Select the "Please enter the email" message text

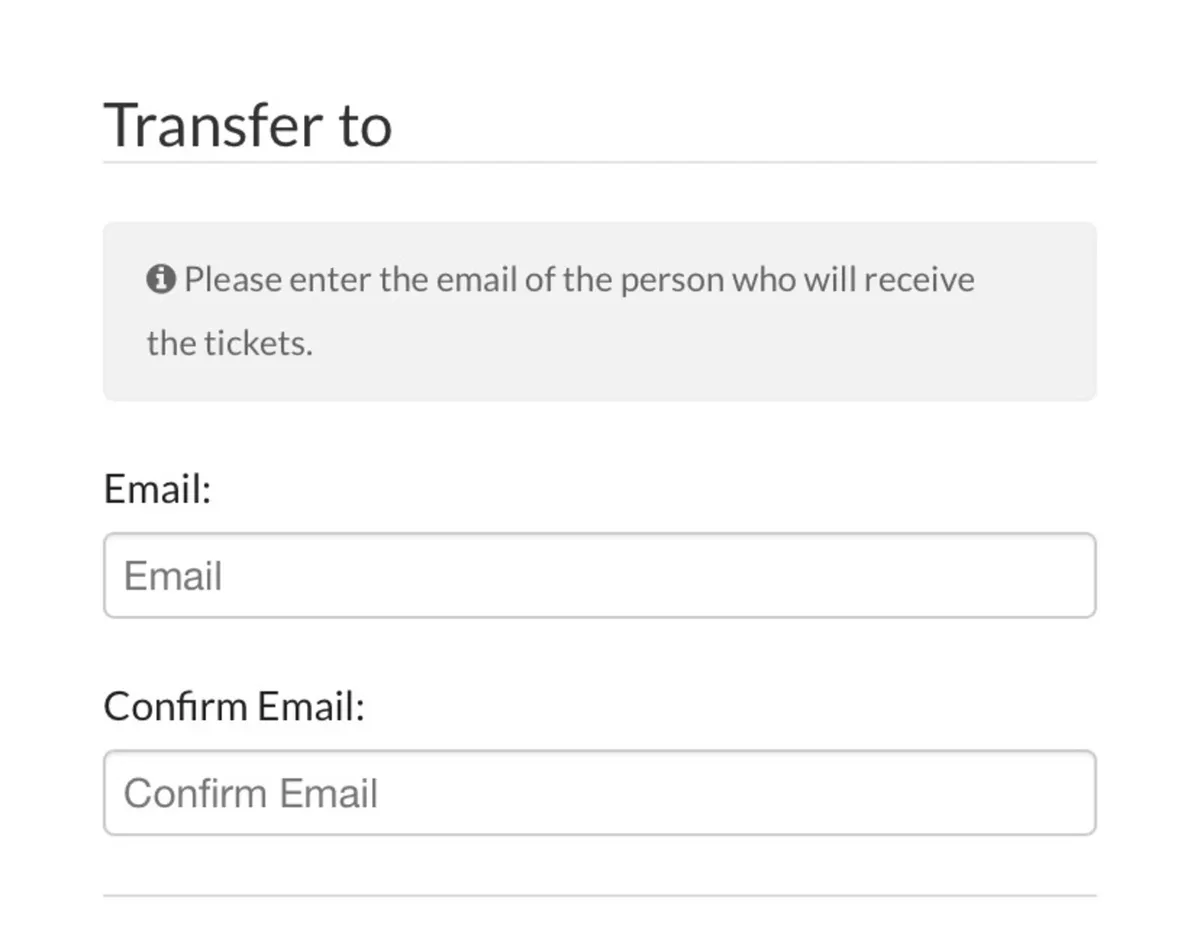pyautogui.click(x=560, y=311)
